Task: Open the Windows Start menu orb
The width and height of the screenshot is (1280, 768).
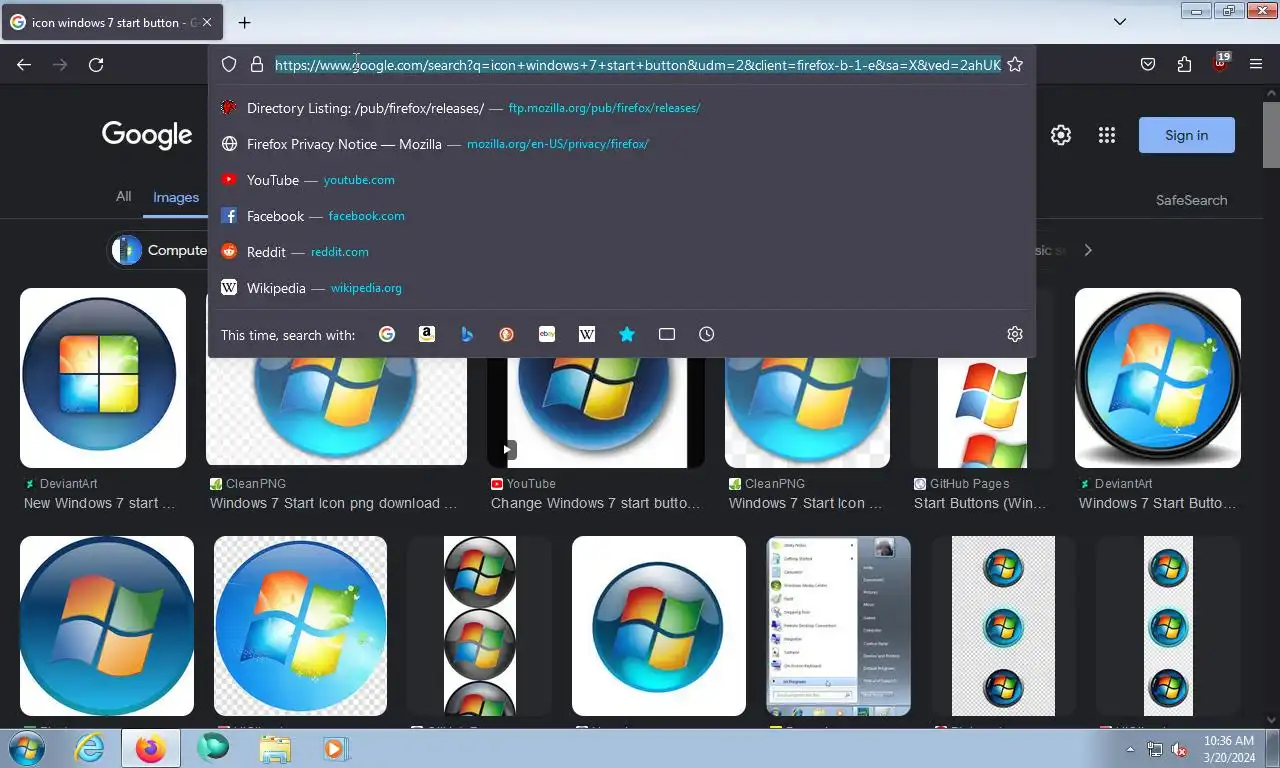Action: [27, 748]
